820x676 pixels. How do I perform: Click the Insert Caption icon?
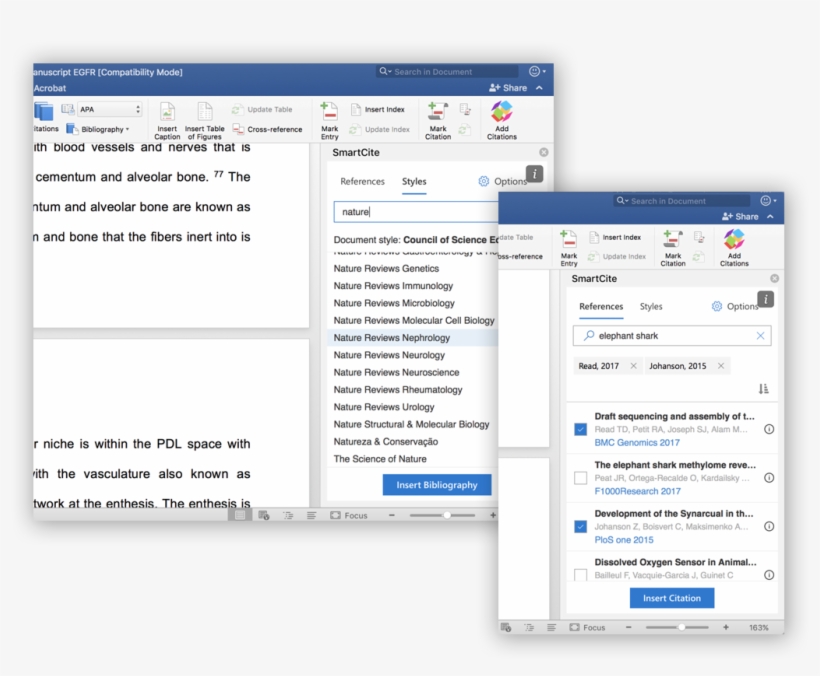click(x=167, y=112)
